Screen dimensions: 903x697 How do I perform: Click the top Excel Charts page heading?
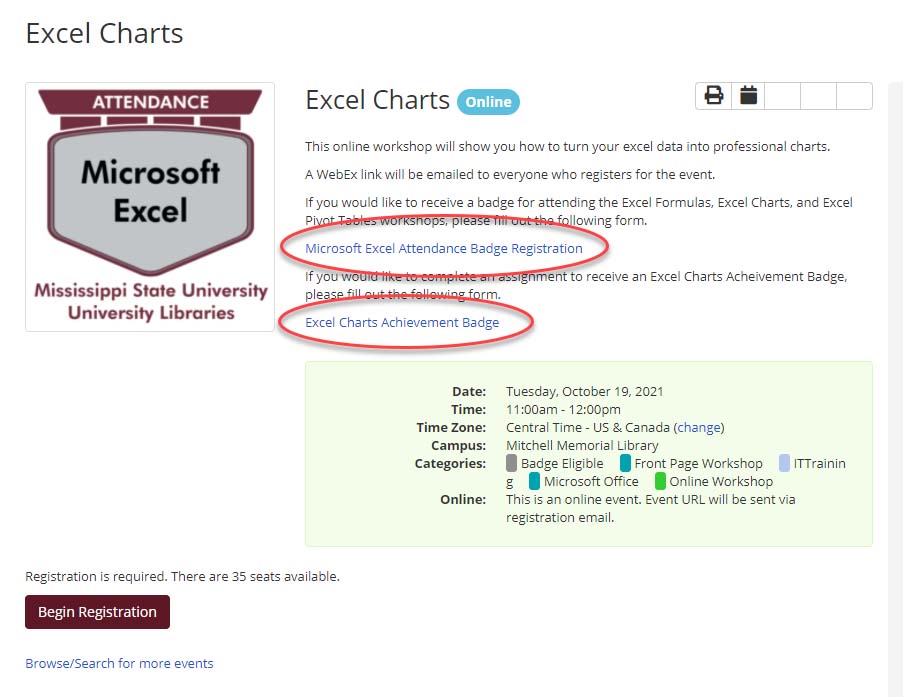click(x=104, y=33)
